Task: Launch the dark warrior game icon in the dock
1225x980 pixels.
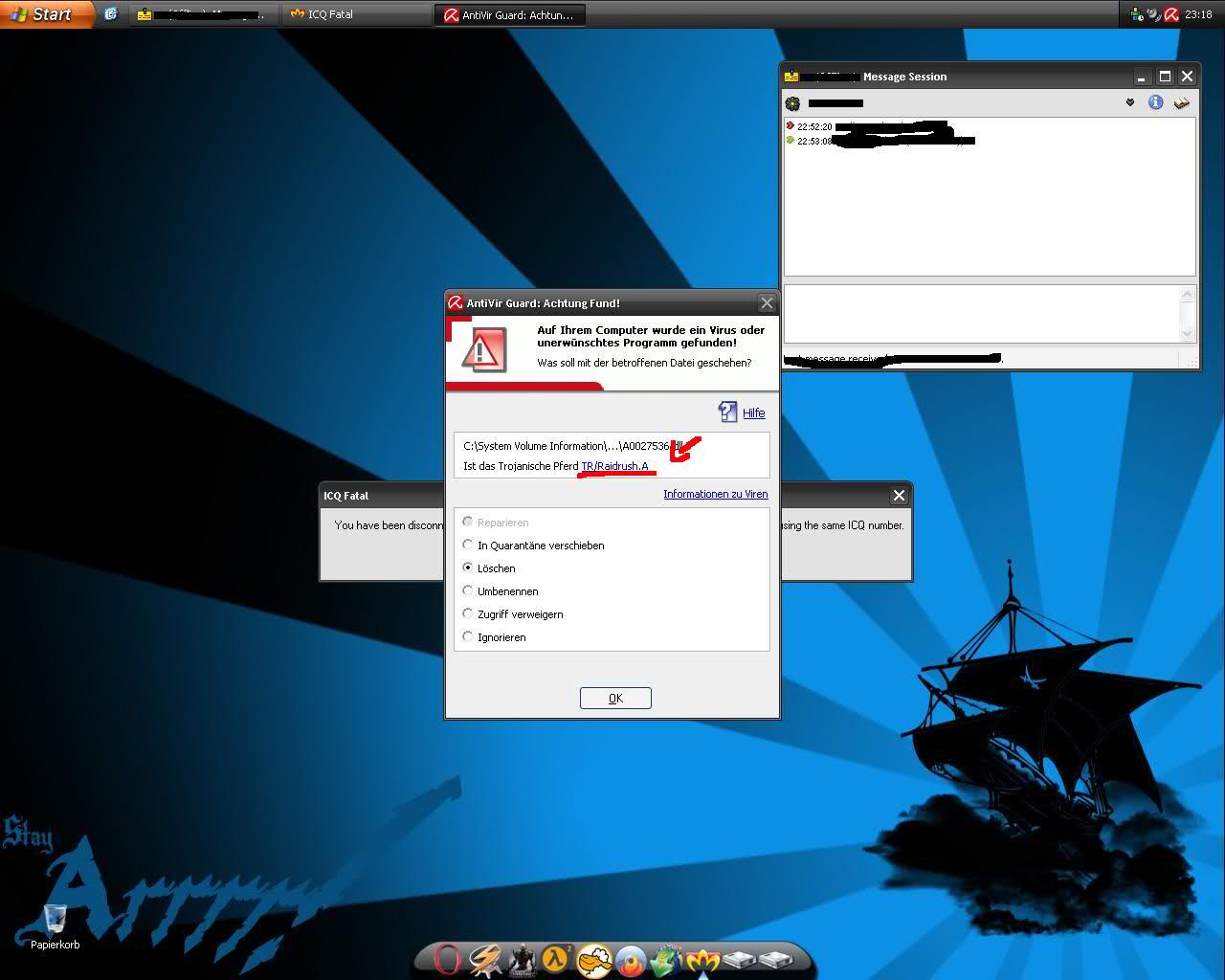Action: coord(523,959)
